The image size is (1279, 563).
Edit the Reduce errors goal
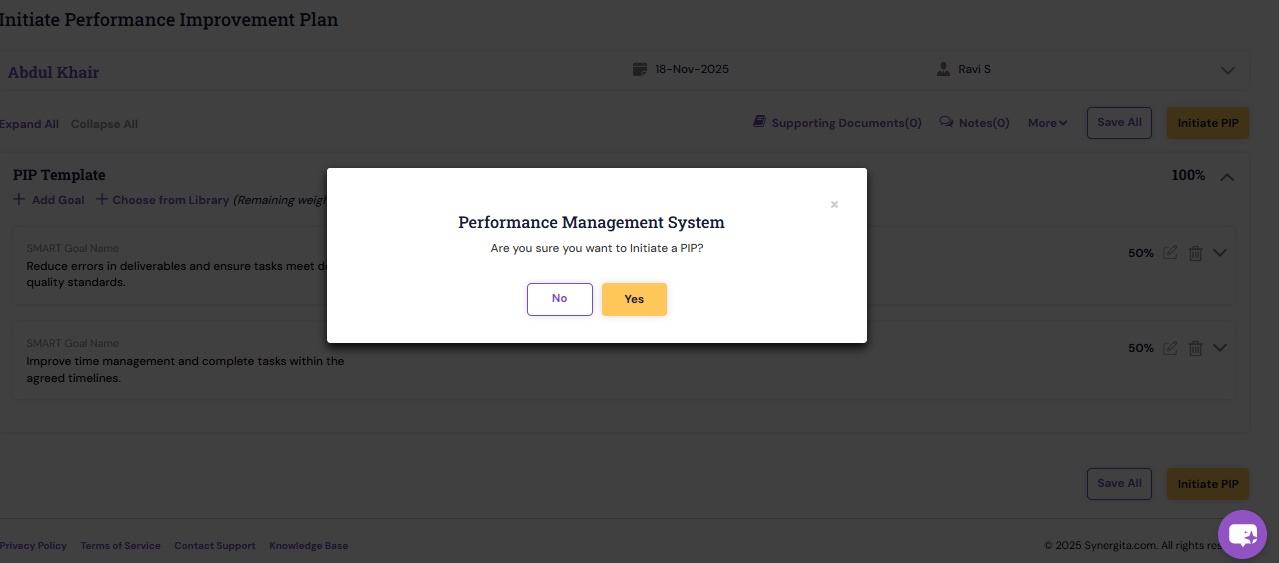(1170, 253)
